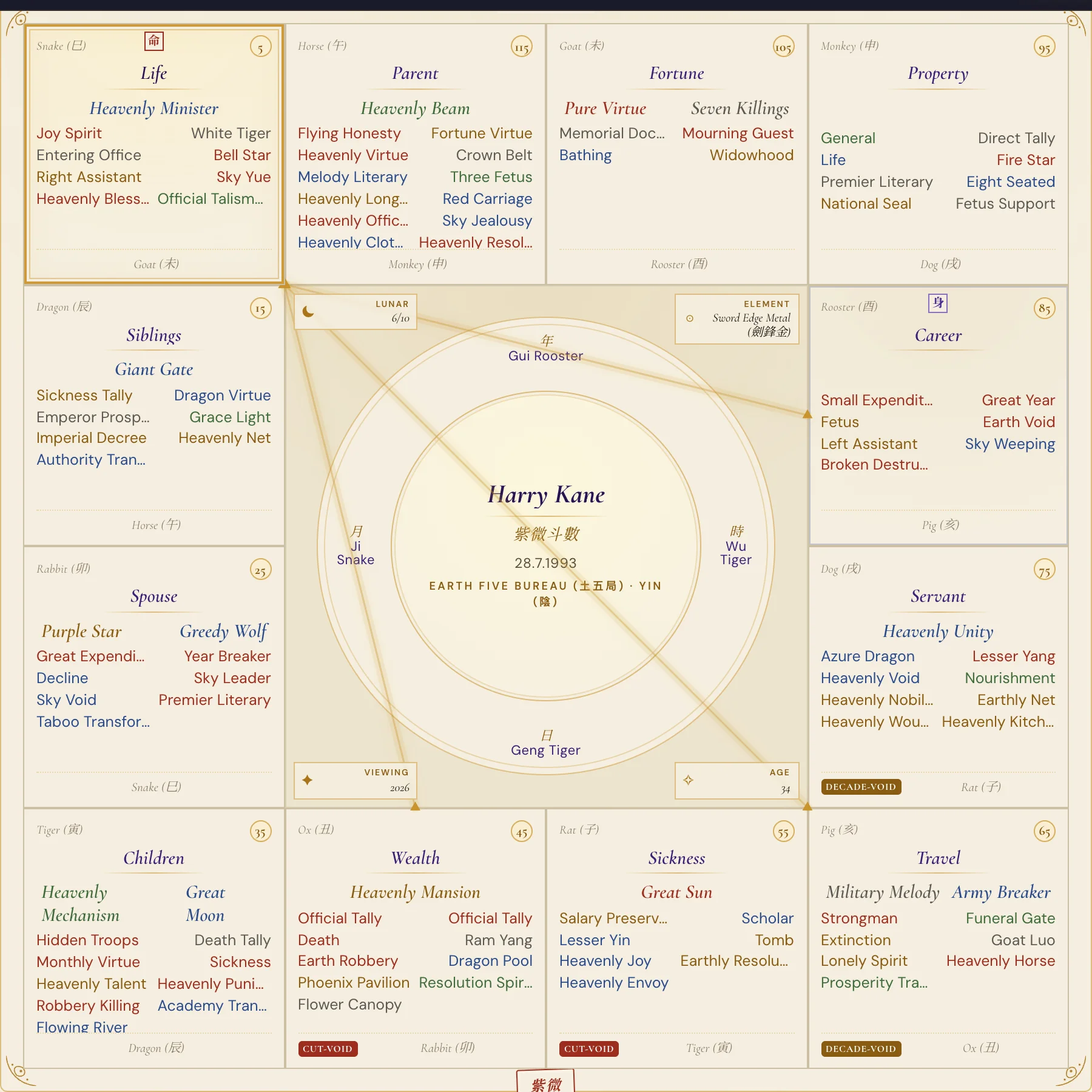Image resolution: width=1092 pixels, height=1092 pixels.
Task: Click the Heavenly Unity major star
Action: click(x=938, y=632)
